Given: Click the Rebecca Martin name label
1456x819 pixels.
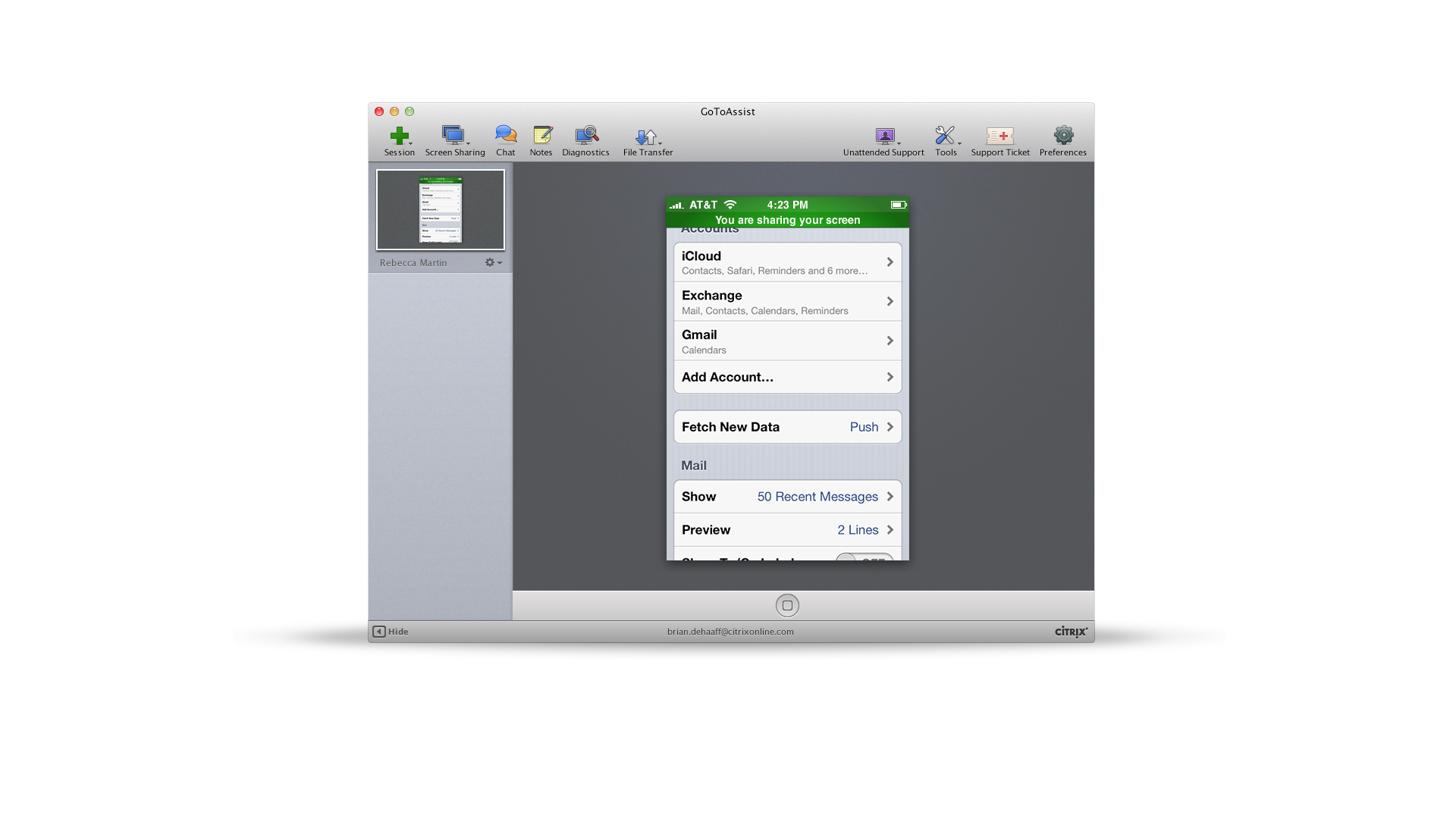Looking at the screenshot, I should (413, 262).
